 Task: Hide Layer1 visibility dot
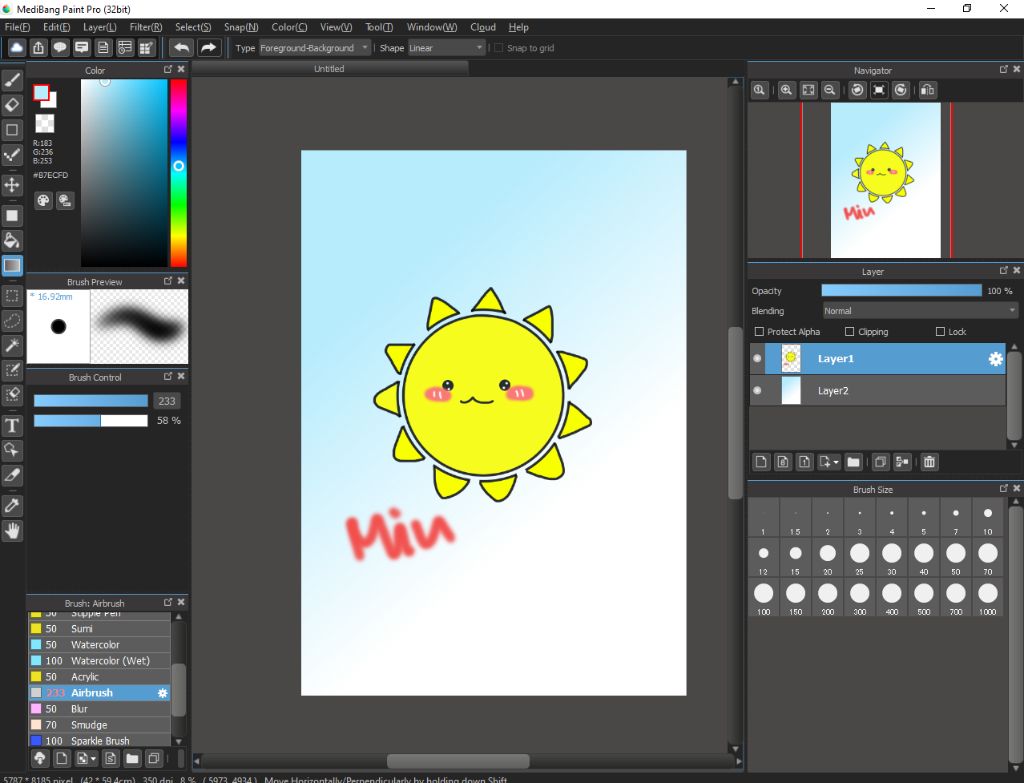757,359
